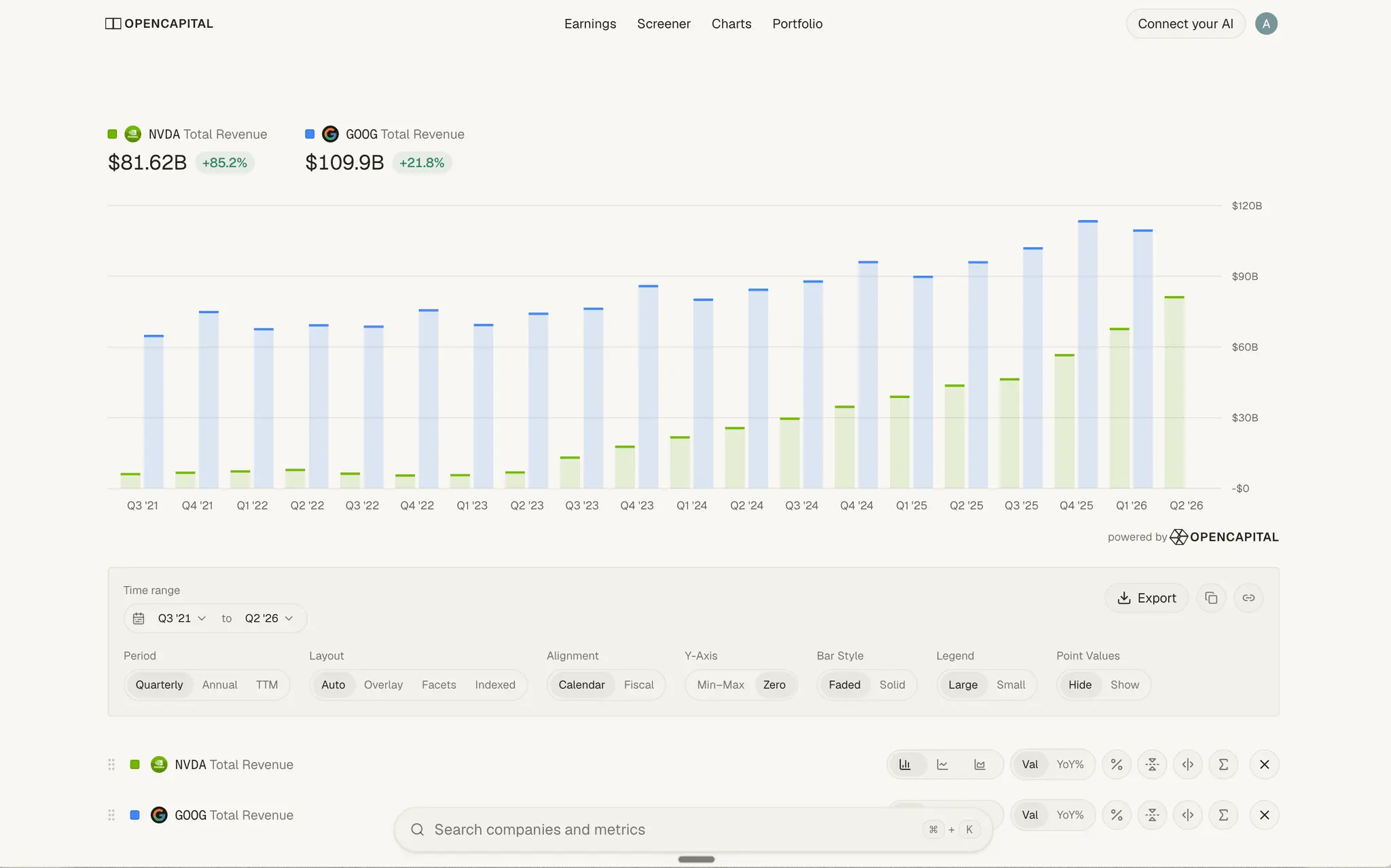Image resolution: width=1391 pixels, height=868 pixels.
Task: Switch Alignment to Fiscal
Action: [638, 685]
